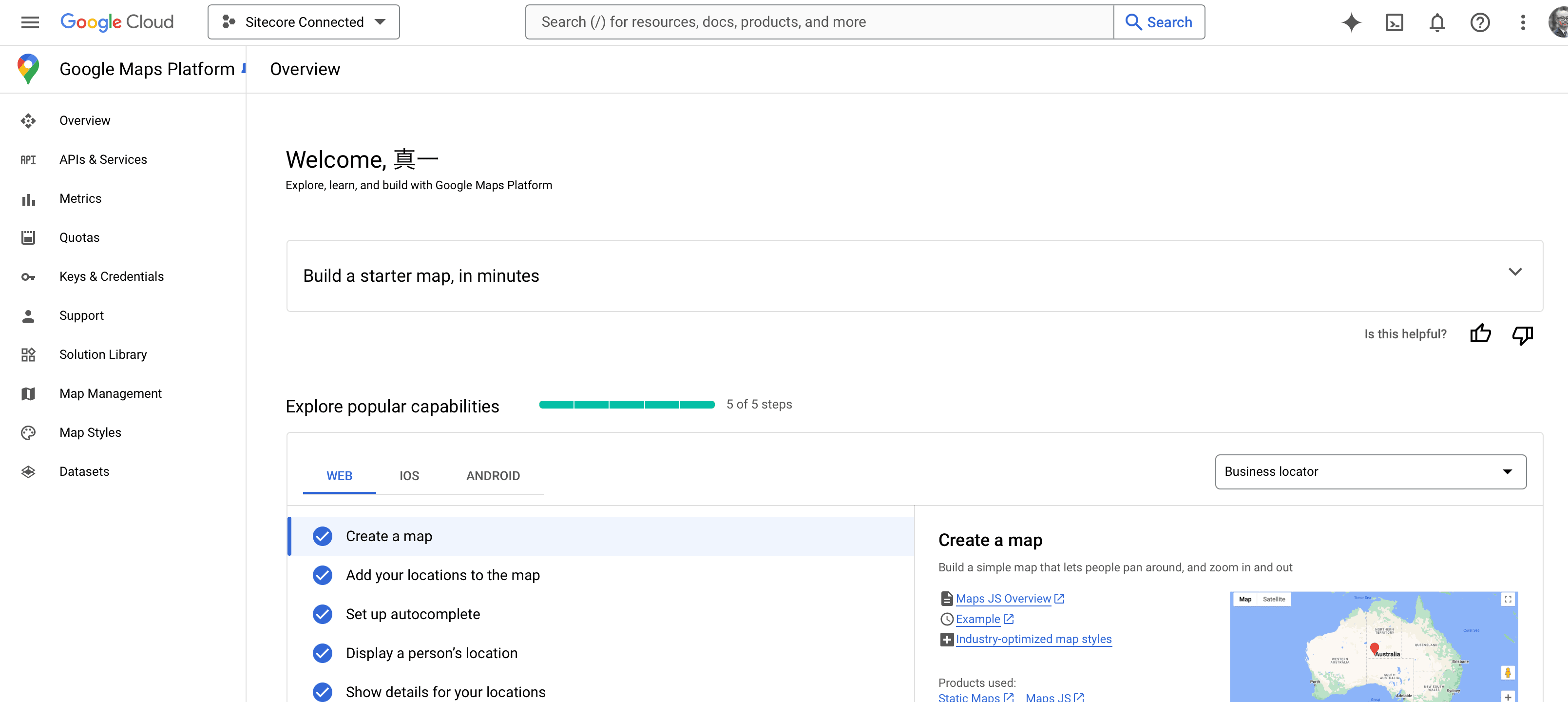Open the hamburger navigation menu

tap(30, 22)
